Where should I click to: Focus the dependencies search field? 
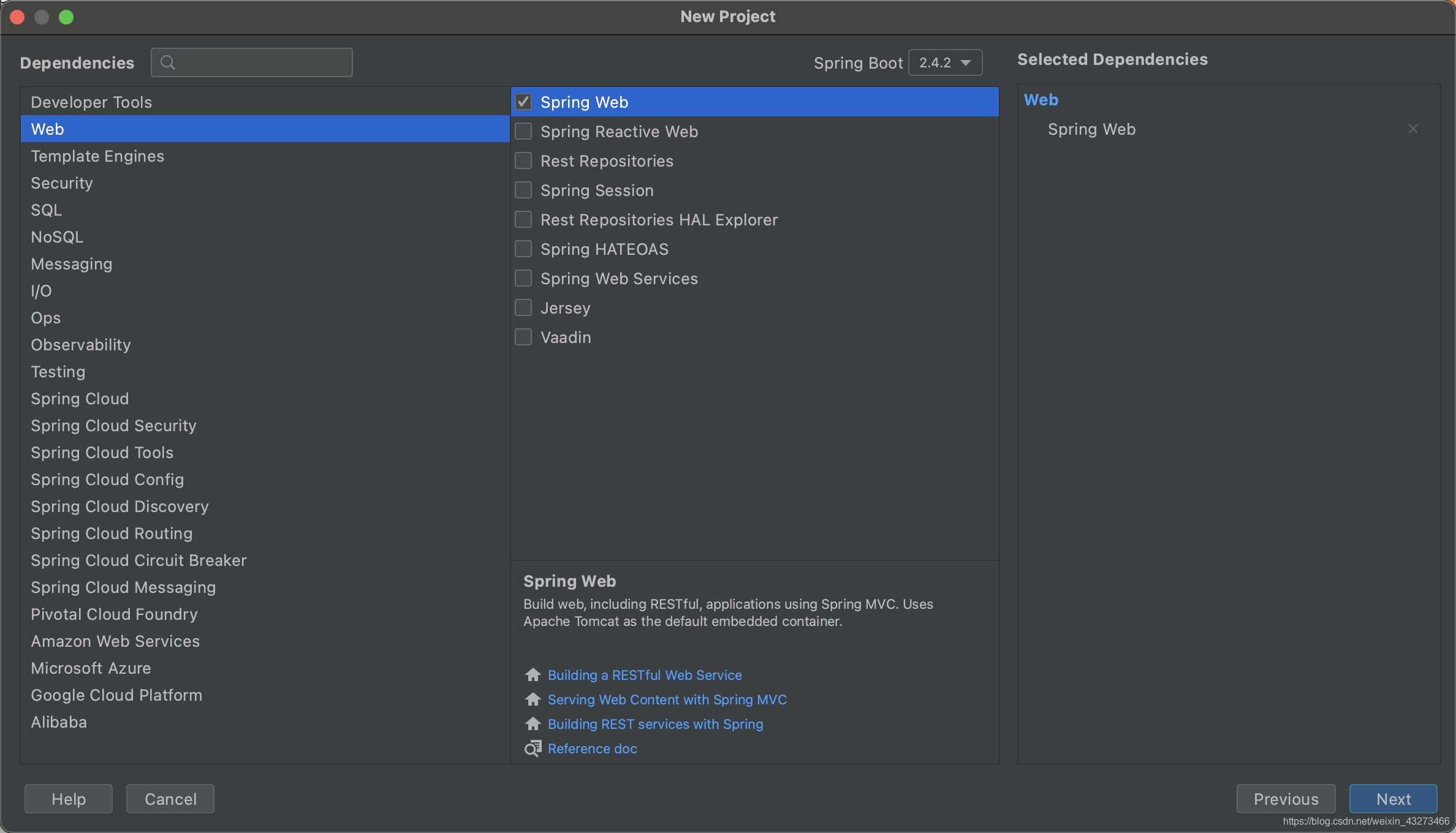click(x=252, y=62)
